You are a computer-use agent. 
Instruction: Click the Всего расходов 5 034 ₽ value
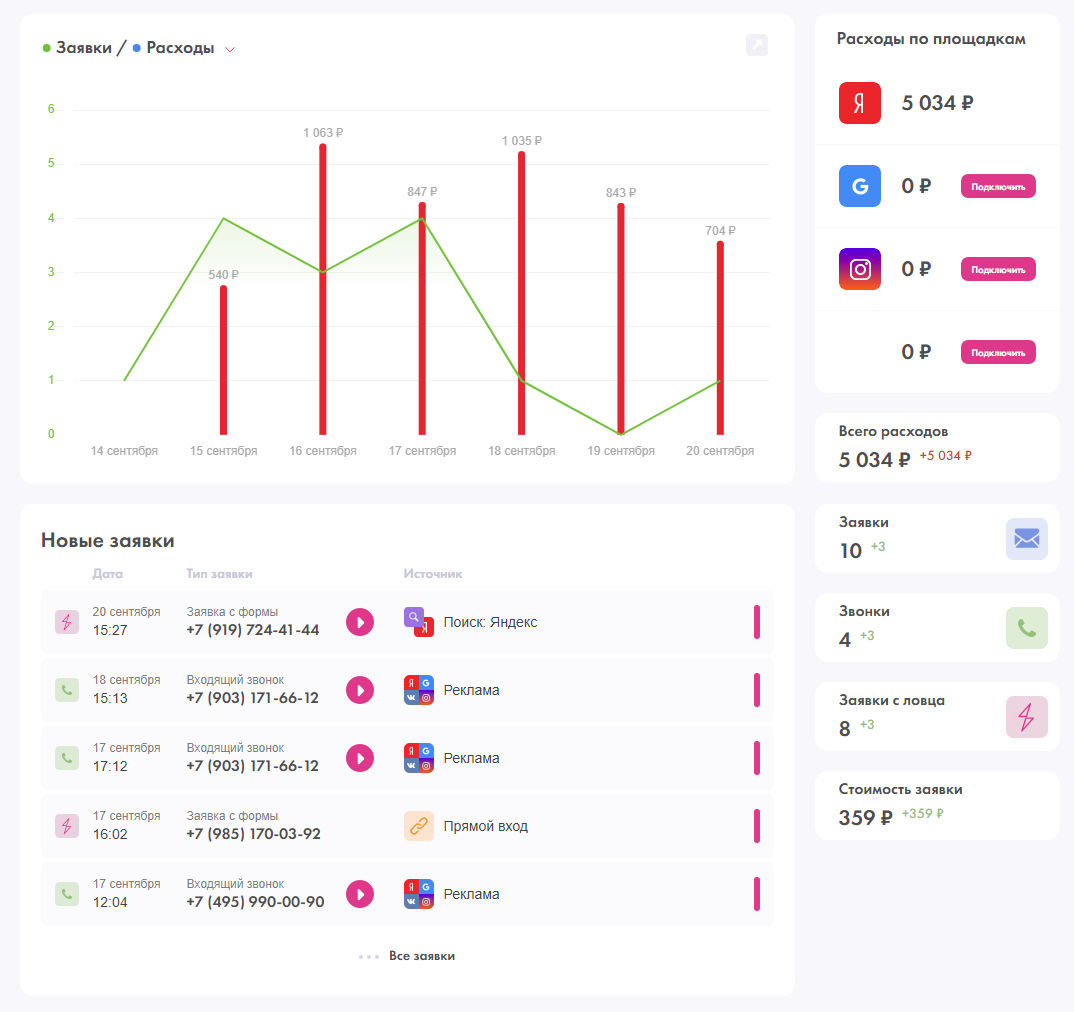pyautogui.click(x=875, y=460)
